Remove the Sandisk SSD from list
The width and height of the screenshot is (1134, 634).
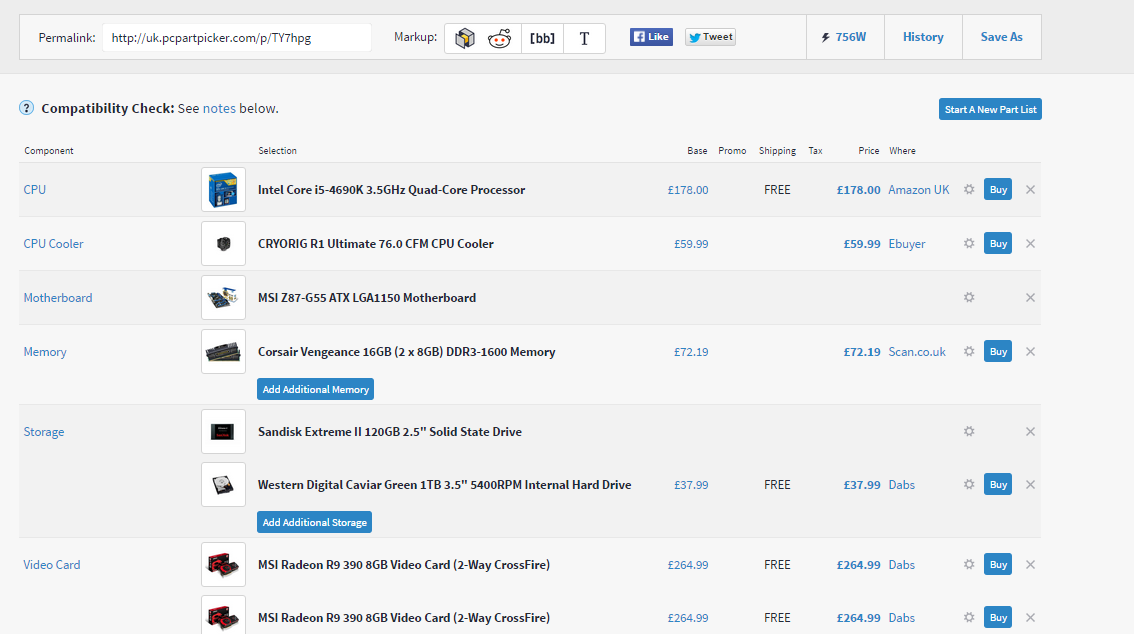pyautogui.click(x=1031, y=432)
